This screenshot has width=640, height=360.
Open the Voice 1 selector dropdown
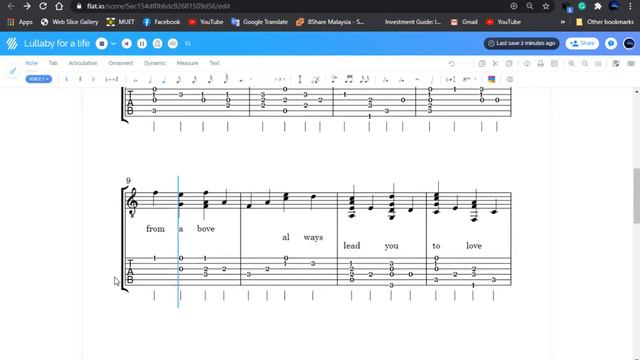coord(39,79)
